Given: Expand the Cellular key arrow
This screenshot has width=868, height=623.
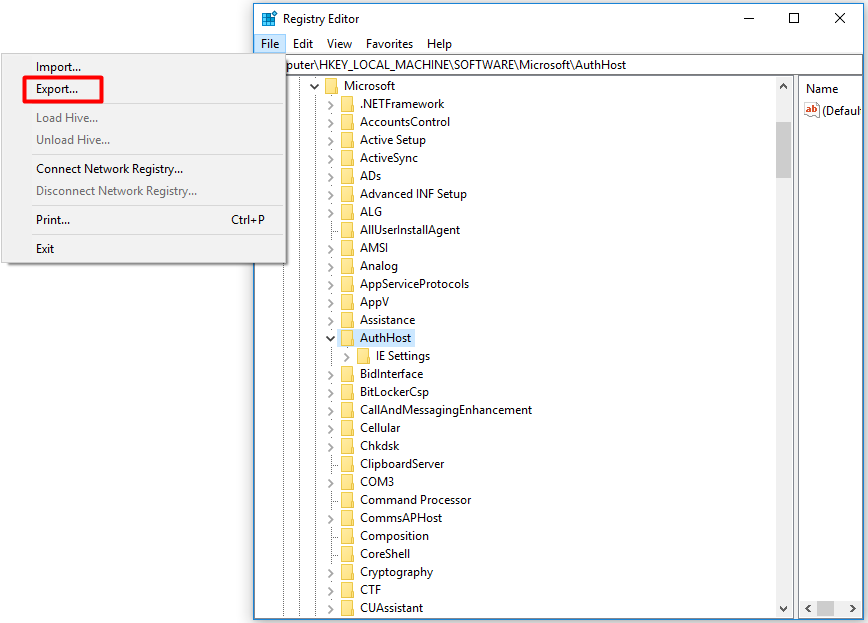Looking at the screenshot, I should [x=331, y=428].
